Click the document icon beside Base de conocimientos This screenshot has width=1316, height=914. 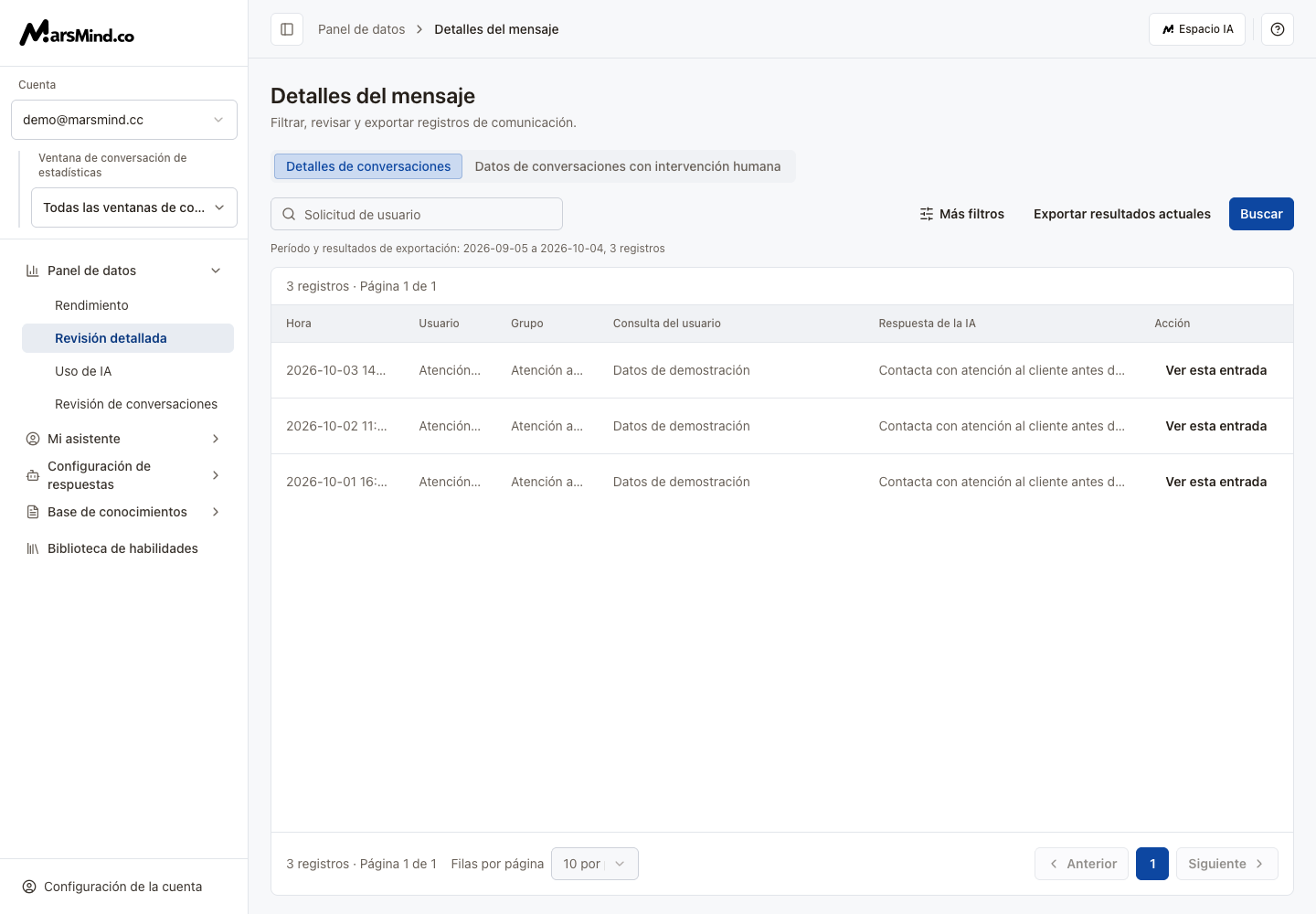point(33,512)
